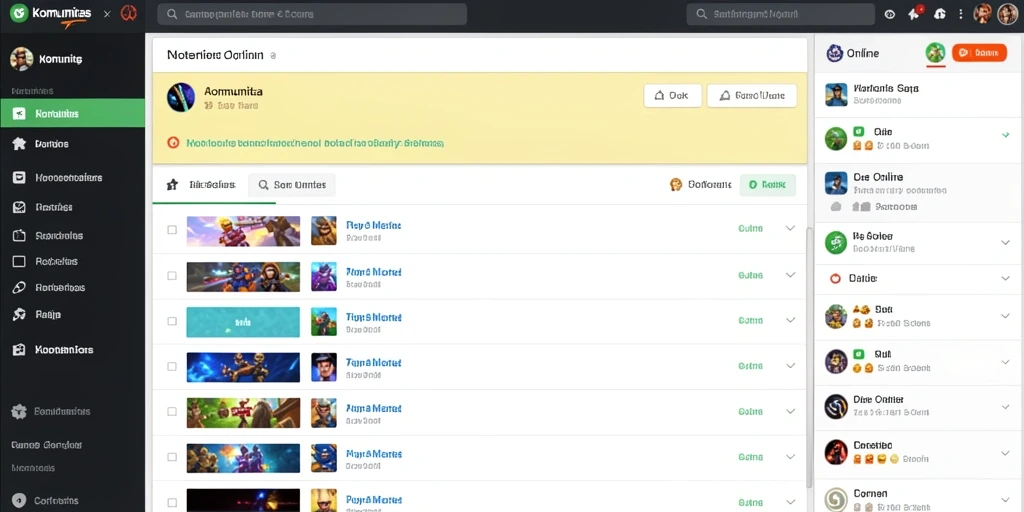
Task: Click the green Komunitas logo in top bar
Action: point(19,13)
